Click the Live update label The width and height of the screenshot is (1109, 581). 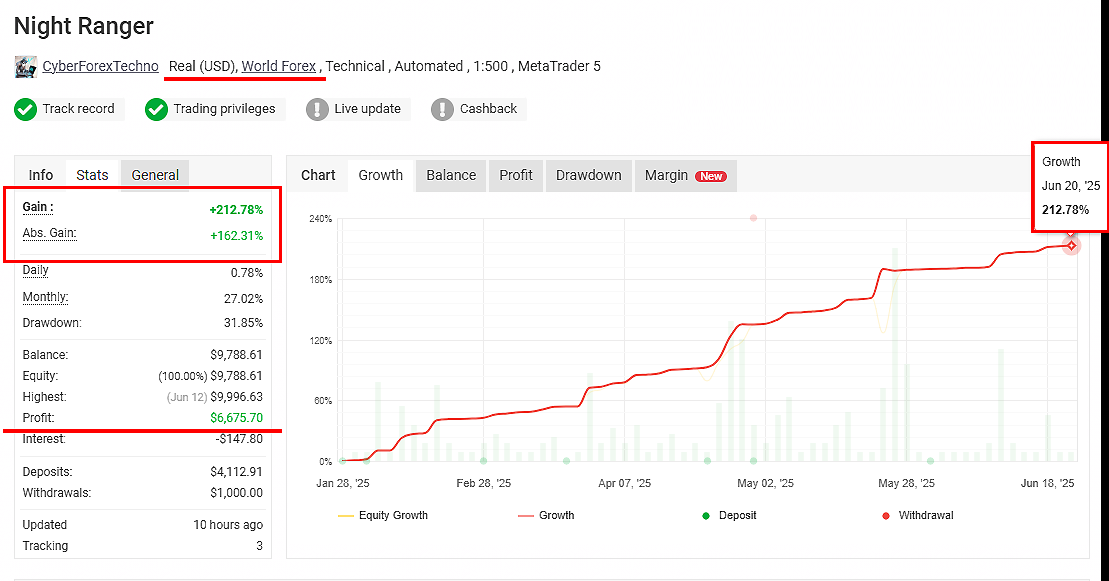point(368,108)
